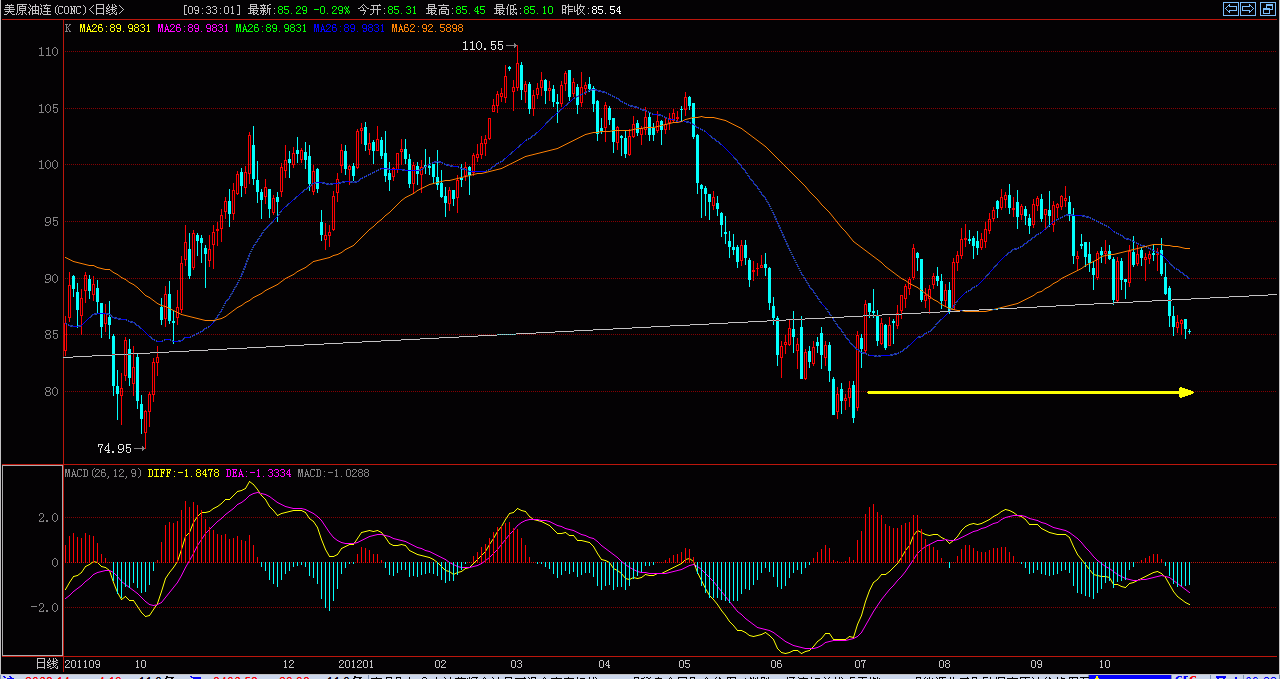Click the MACD:-1.0288 value label
The image size is (1280, 679).
[333, 473]
